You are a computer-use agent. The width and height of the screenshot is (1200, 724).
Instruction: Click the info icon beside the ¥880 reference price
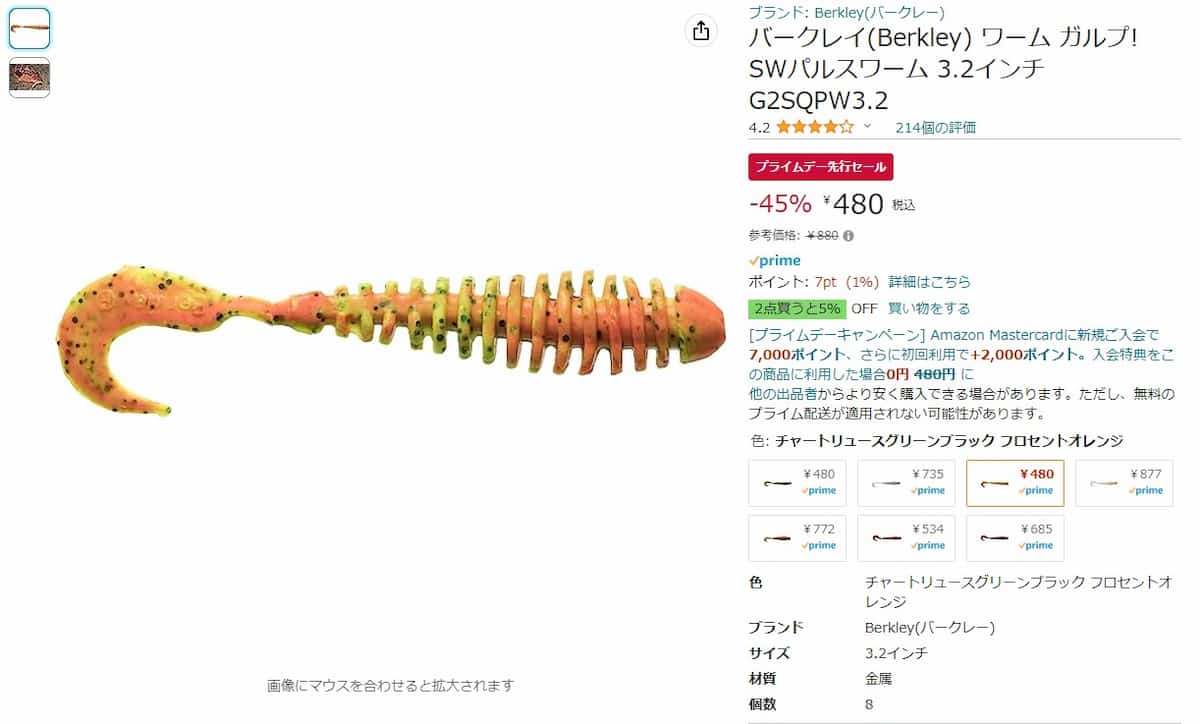coord(848,236)
